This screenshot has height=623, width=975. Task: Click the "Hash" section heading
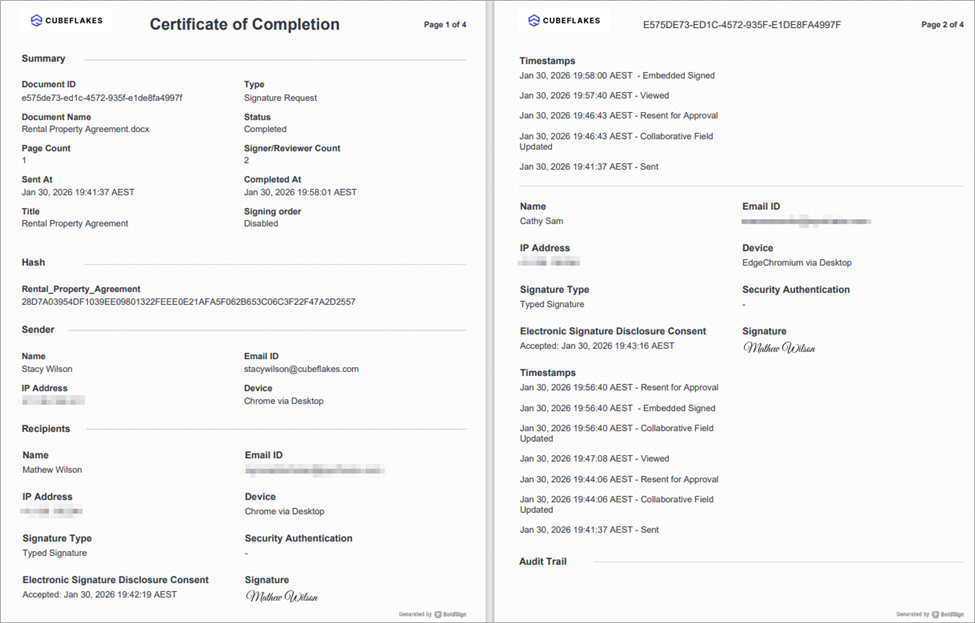34,262
